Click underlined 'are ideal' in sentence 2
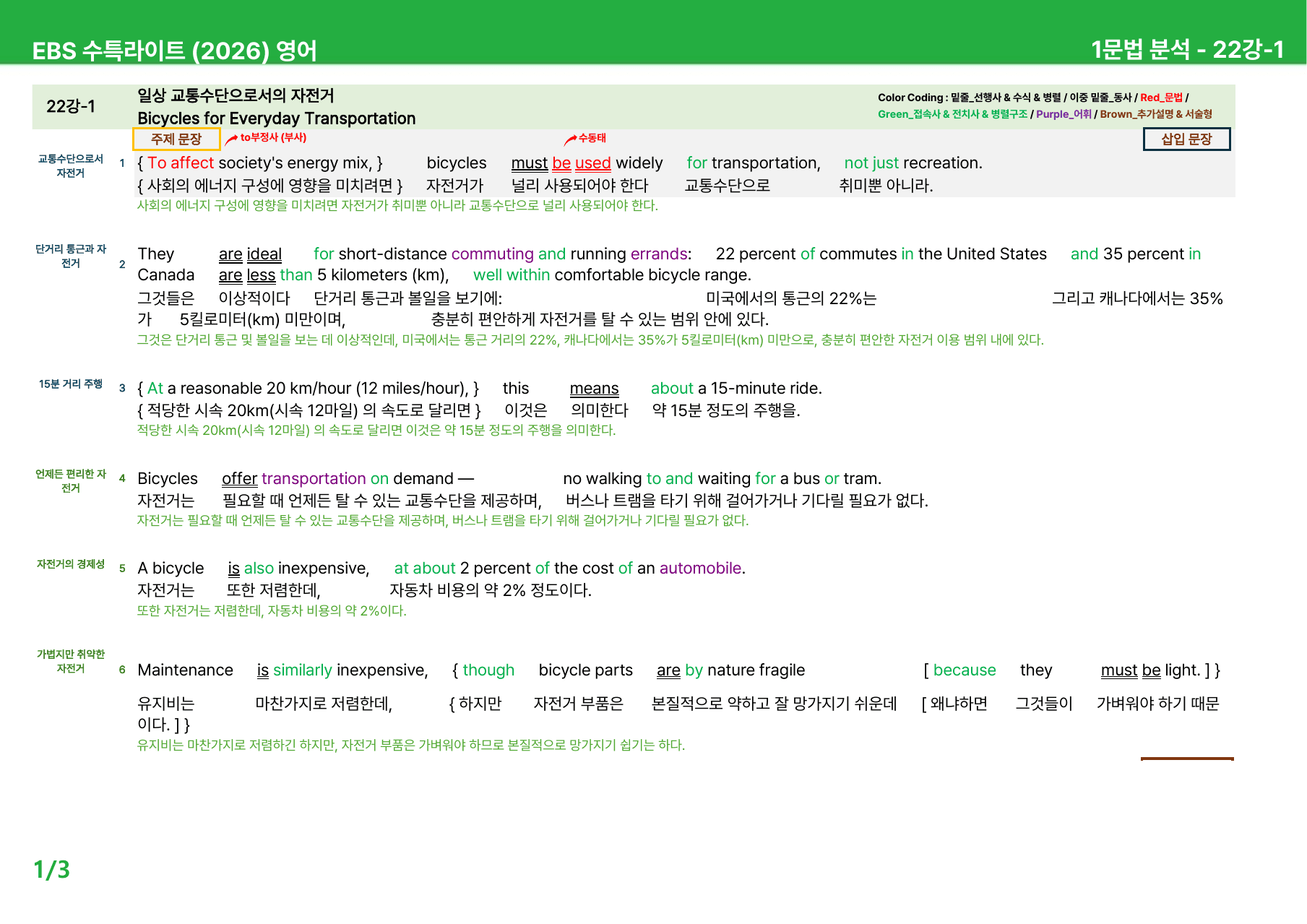The height and width of the screenshot is (924, 1307). [x=250, y=254]
